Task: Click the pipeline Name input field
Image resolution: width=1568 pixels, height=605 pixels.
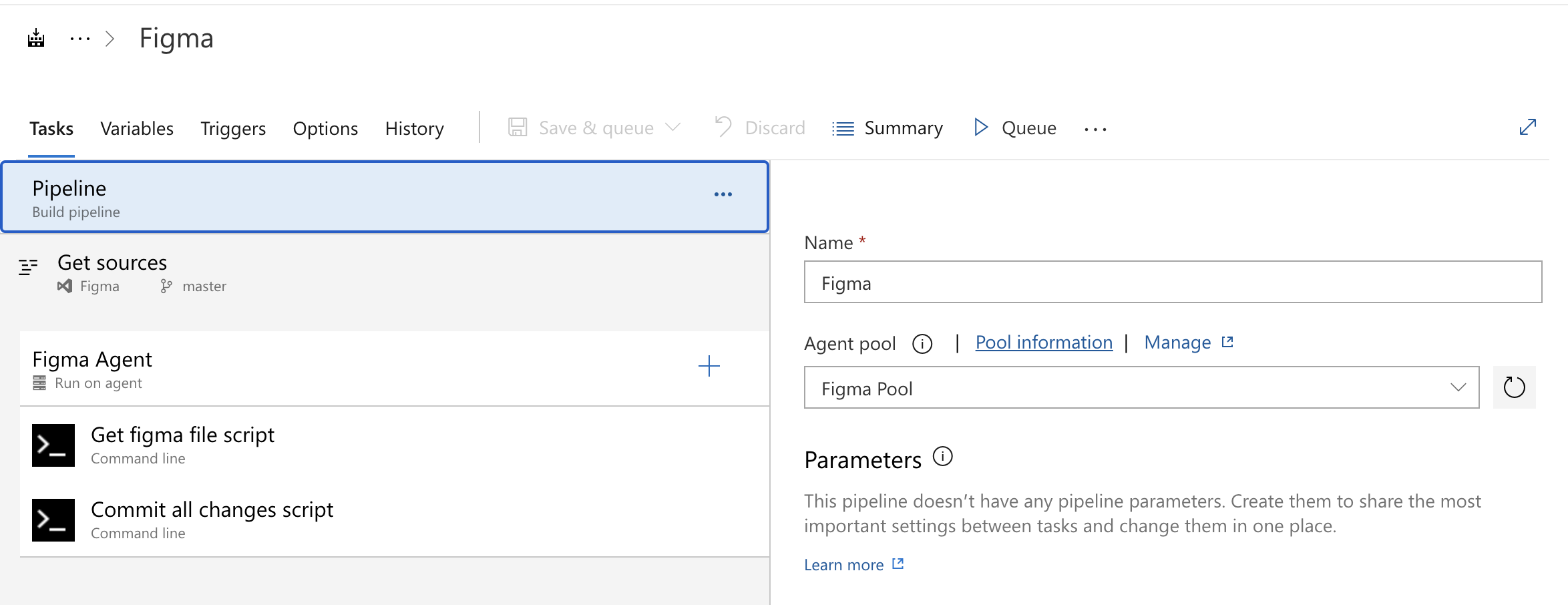Action: [x=1173, y=282]
